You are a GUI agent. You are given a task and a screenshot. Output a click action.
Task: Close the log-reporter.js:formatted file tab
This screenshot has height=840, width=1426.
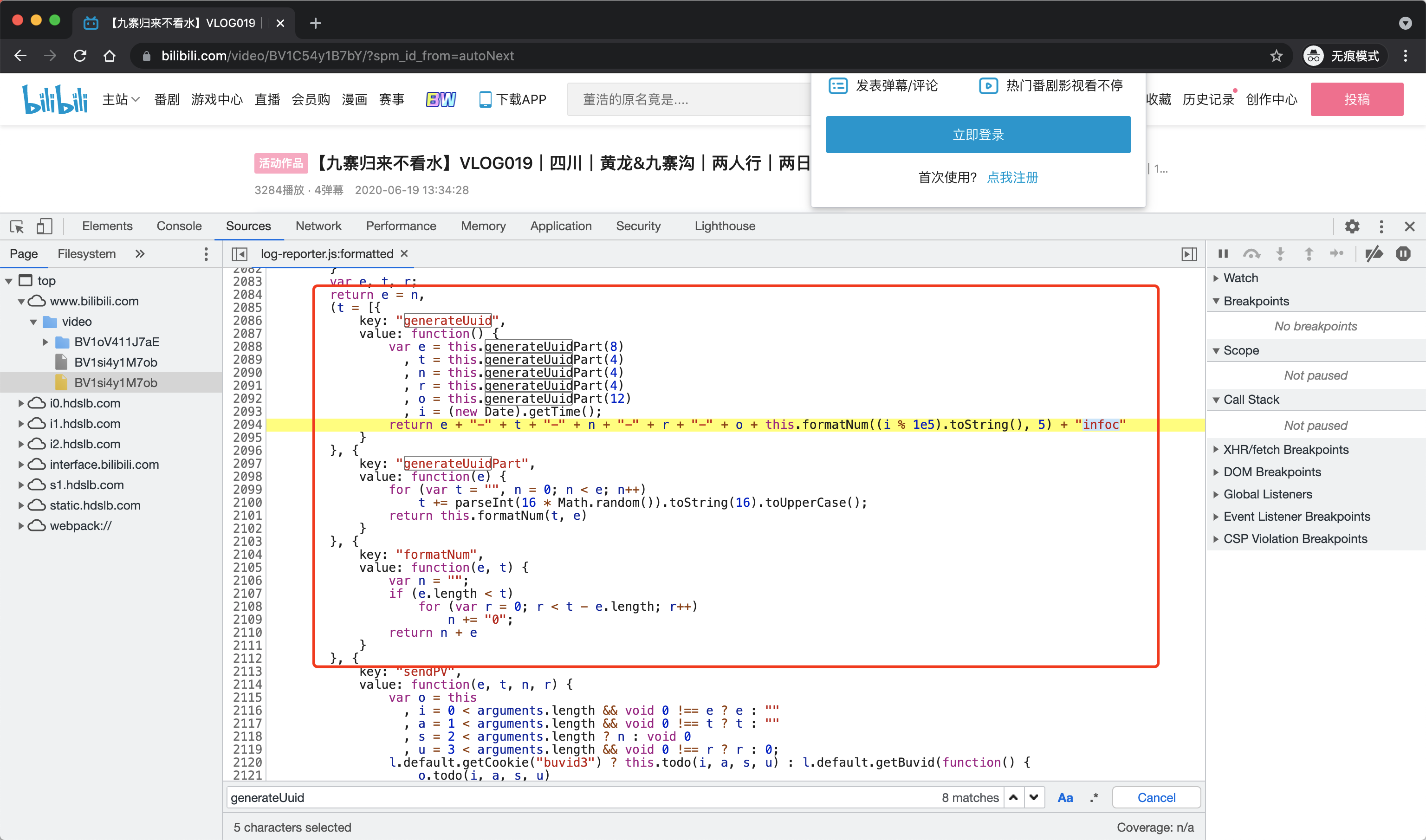(404, 253)
